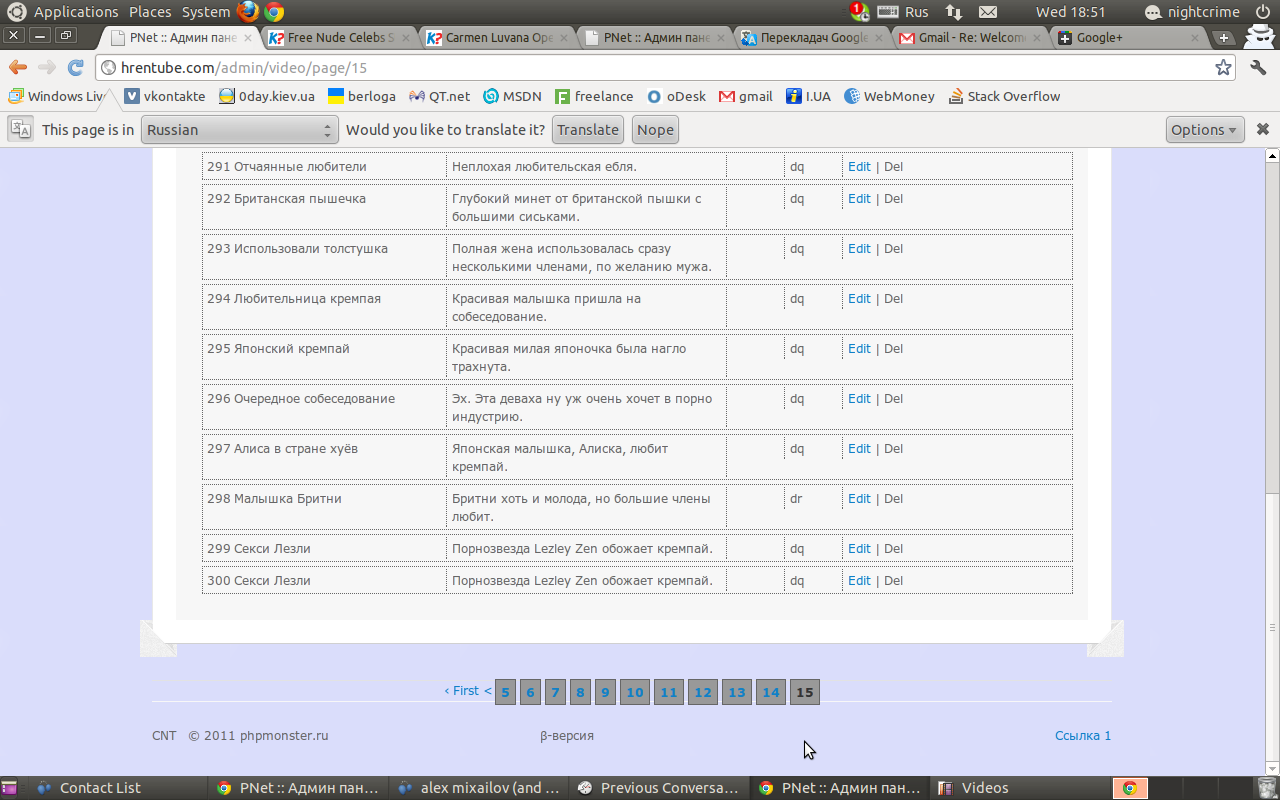Go to page 5 in pagination
The image size is (1280, 800).
pos(505,692)
